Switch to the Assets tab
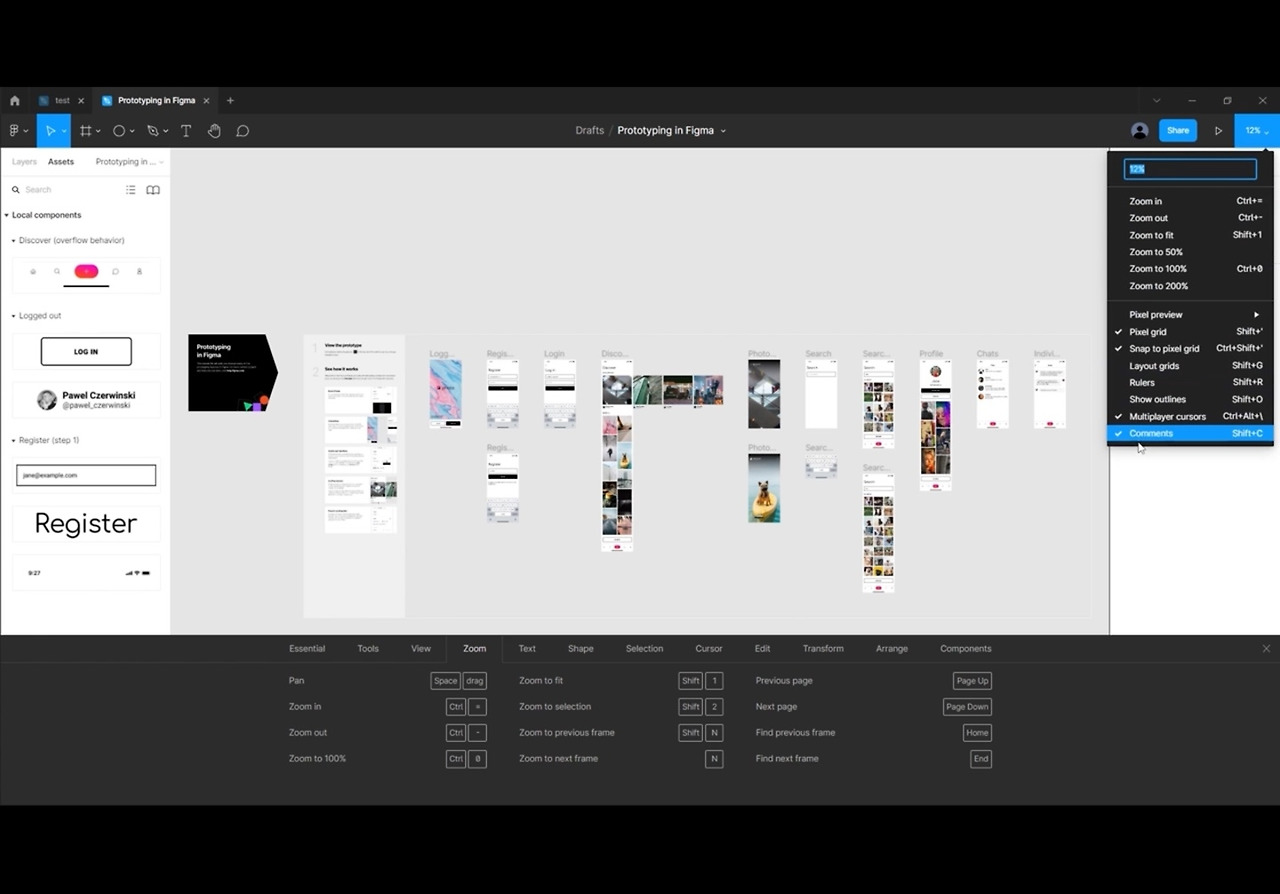This screenshot has width=1280, height=894. click(61, 162)
